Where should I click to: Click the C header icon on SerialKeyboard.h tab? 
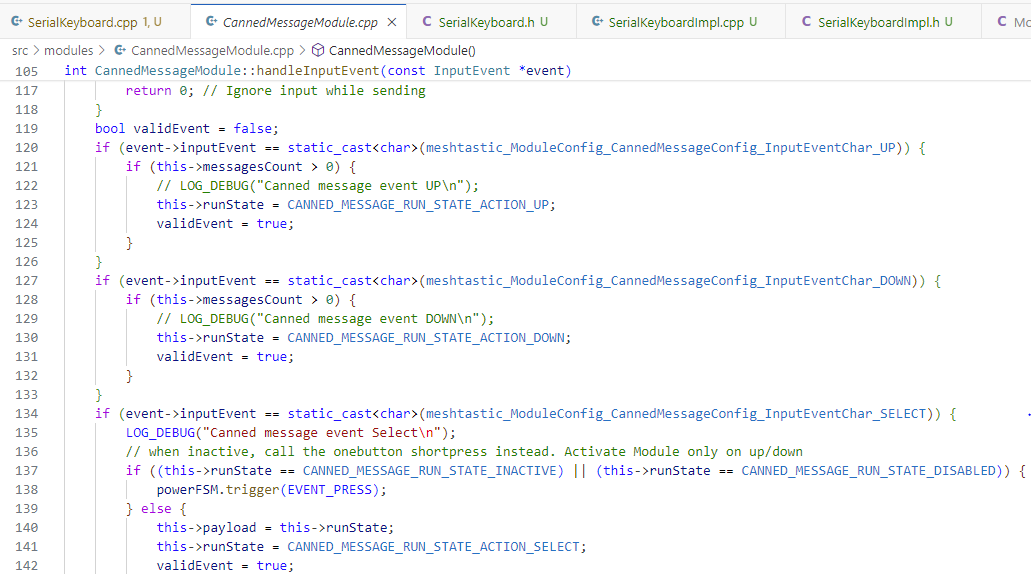coord(427,21)
